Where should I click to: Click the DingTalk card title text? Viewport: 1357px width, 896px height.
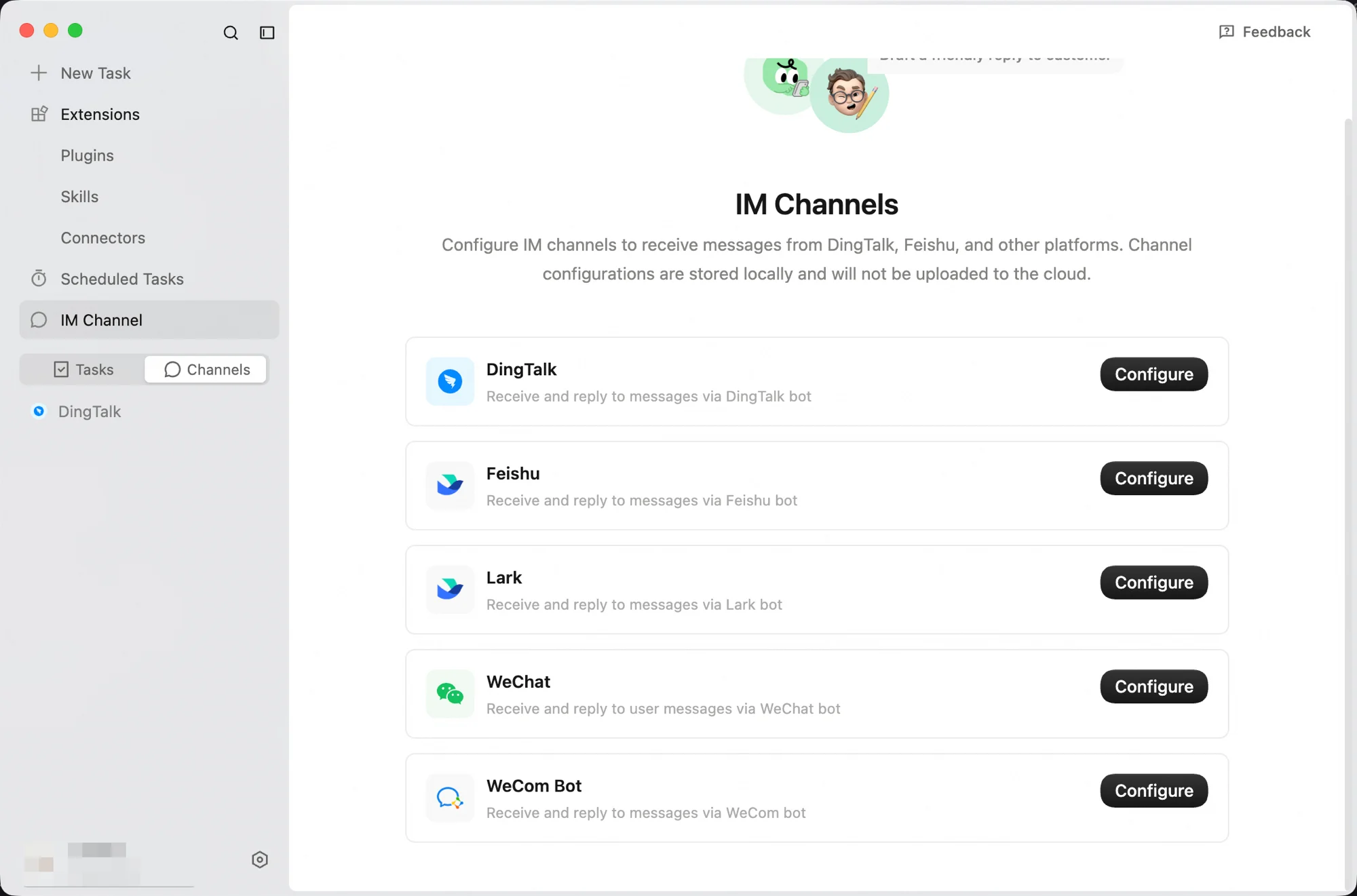pos(521,370)
